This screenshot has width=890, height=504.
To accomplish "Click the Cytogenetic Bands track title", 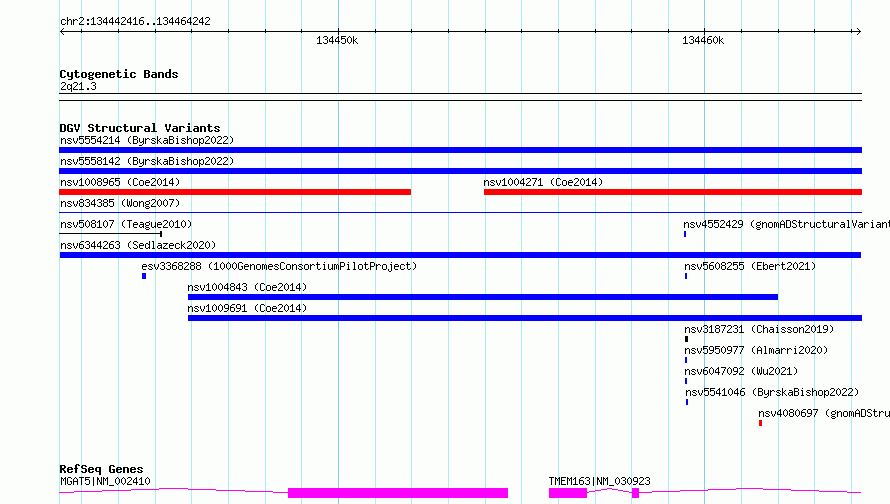I will coord(119,74).
